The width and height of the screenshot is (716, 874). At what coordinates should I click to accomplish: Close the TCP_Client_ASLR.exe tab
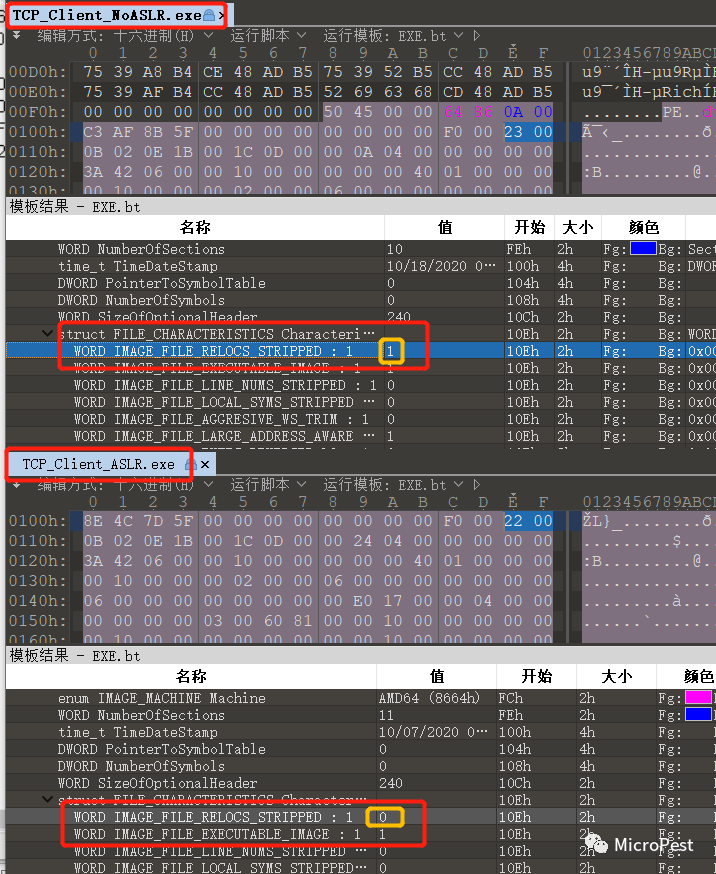coord(205,464)
